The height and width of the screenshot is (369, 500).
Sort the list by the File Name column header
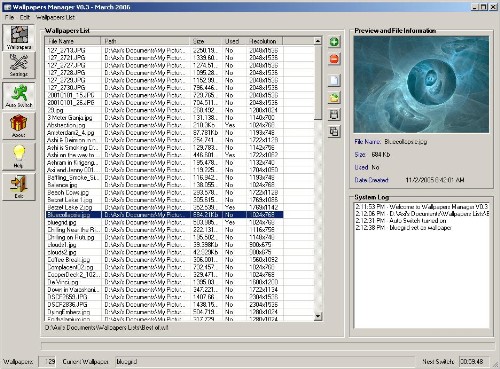click(73, 41)
